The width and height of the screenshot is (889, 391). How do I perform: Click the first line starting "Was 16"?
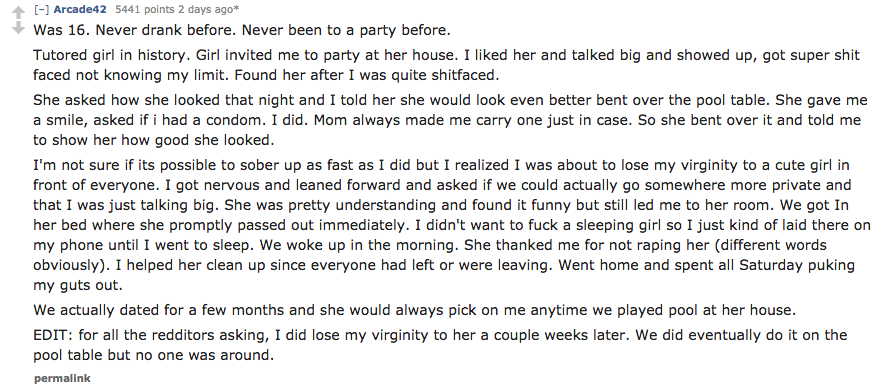242,30
